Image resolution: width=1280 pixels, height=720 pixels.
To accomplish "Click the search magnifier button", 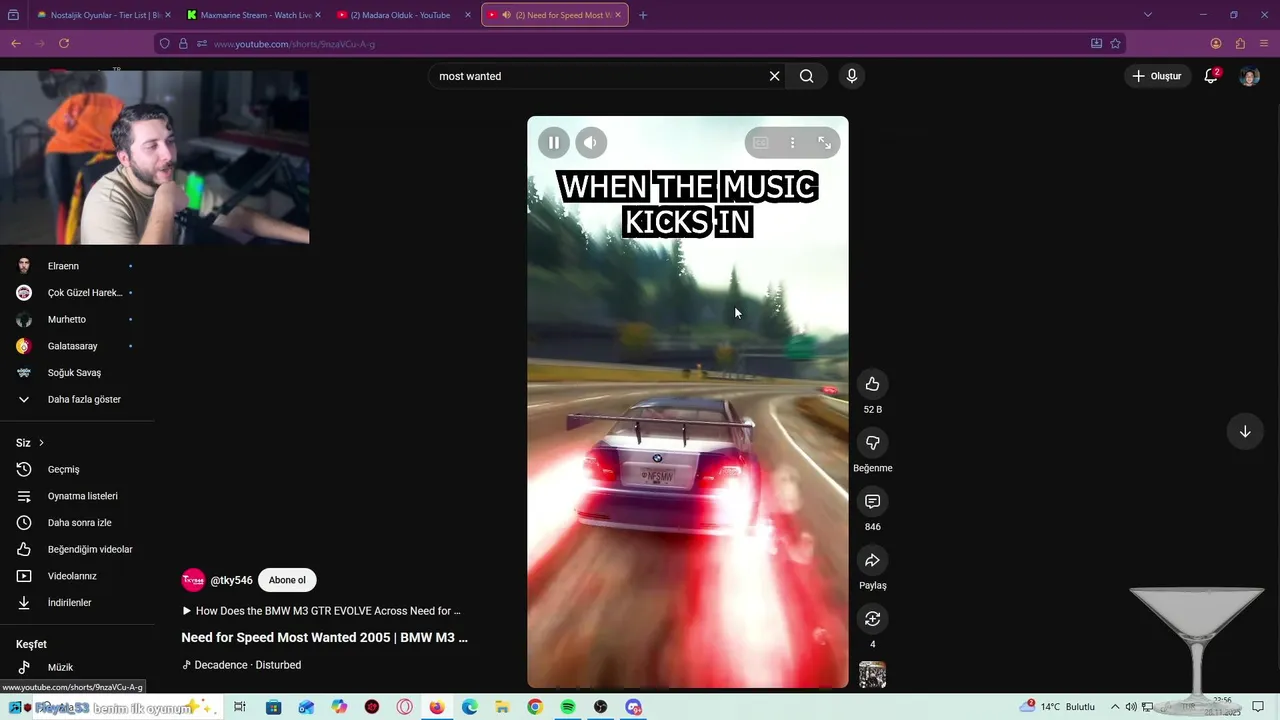I will tap(807, 76).
